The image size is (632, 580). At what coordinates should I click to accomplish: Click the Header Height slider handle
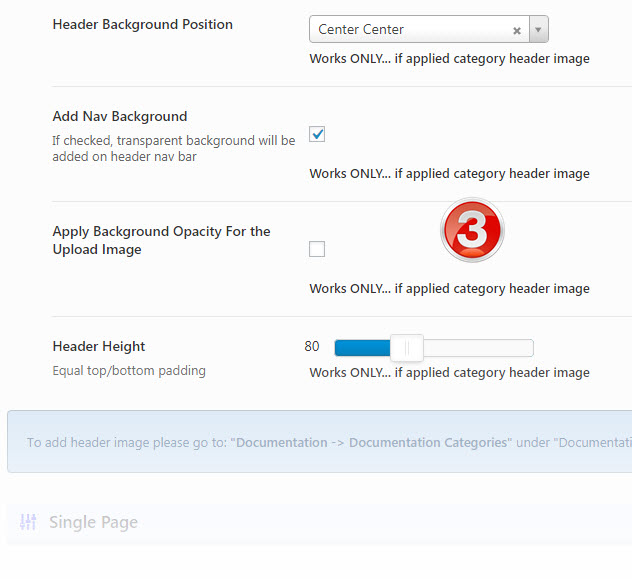click(407, 348)
